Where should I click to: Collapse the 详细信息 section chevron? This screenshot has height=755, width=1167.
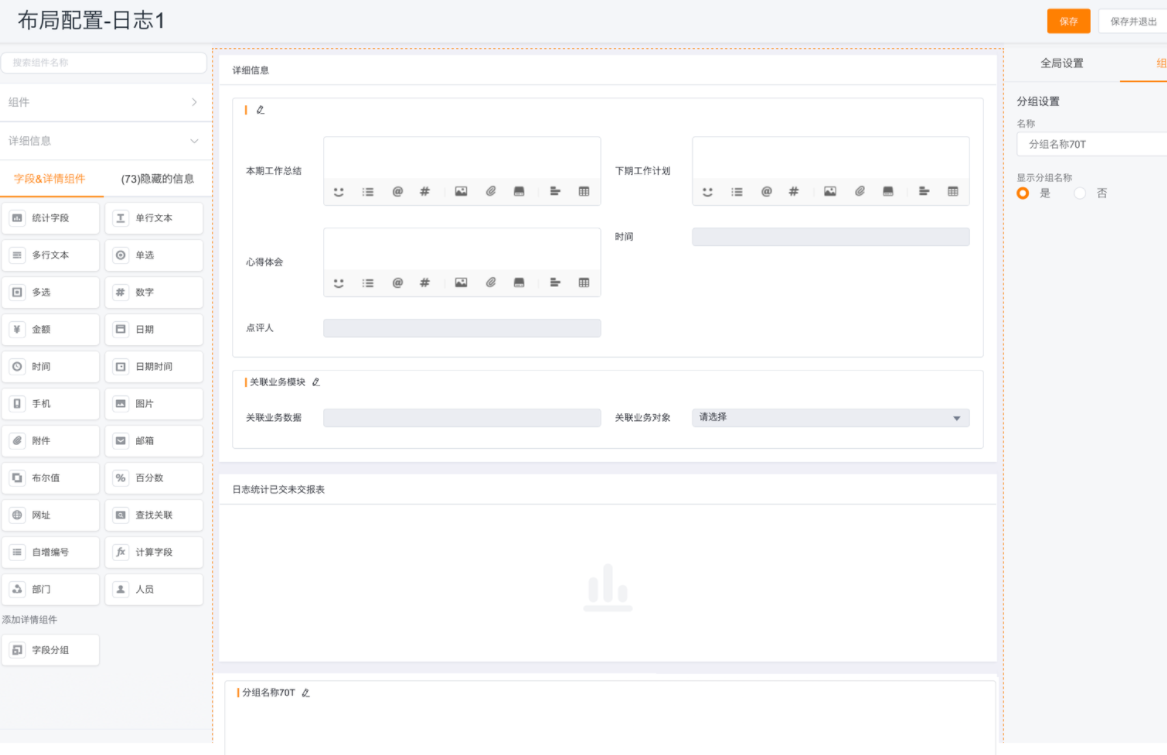coord(194,141)
